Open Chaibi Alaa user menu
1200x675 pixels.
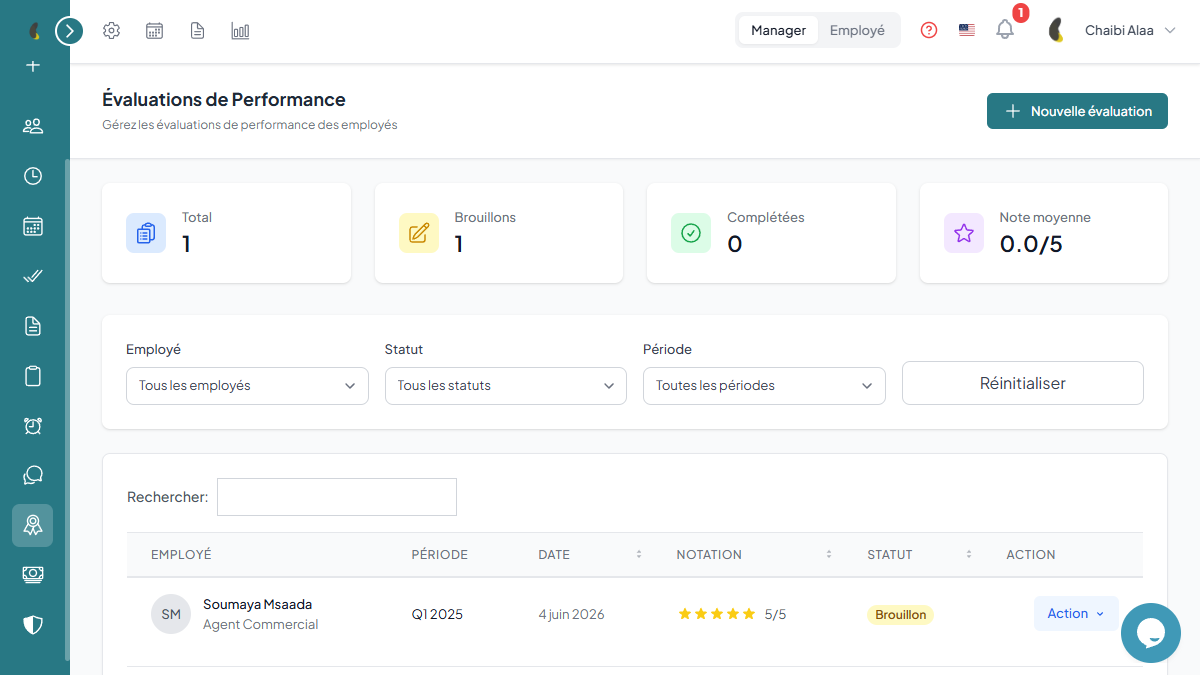(x=1129, y=30)
